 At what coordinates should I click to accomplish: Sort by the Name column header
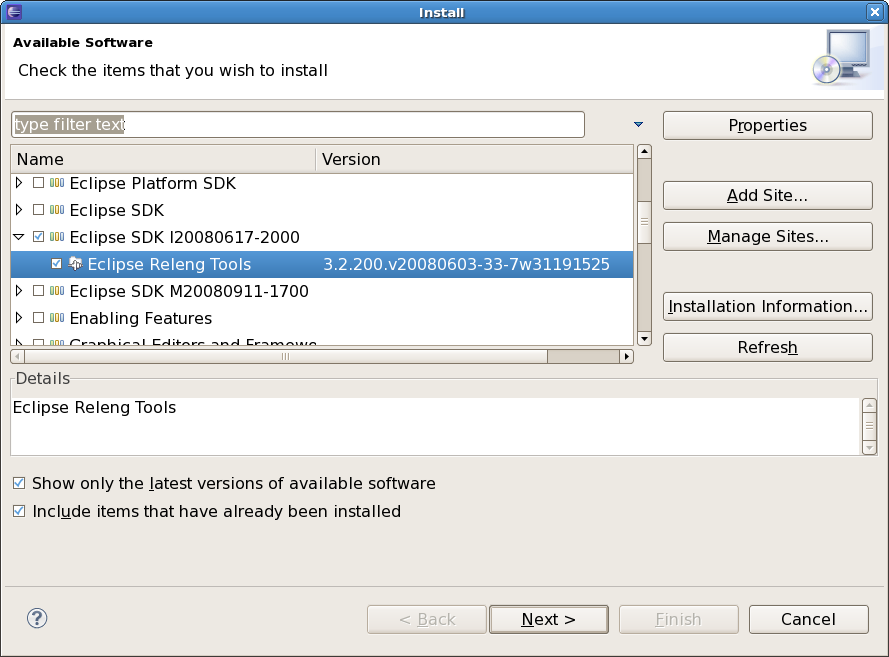[163, 159]
